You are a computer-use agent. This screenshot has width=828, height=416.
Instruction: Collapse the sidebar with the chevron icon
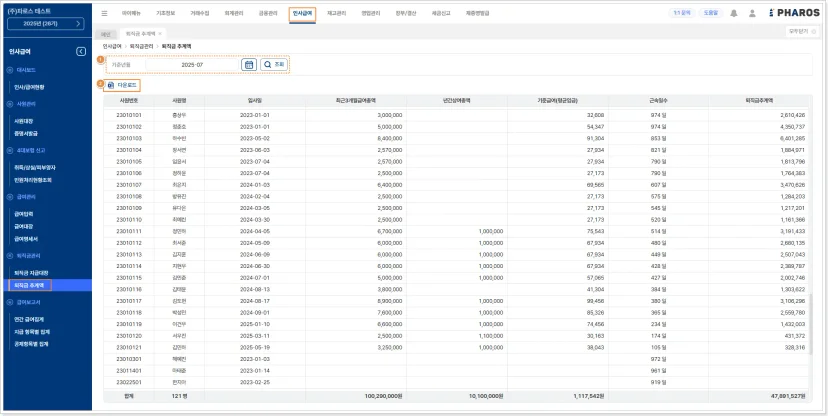(x=81, y=51)
